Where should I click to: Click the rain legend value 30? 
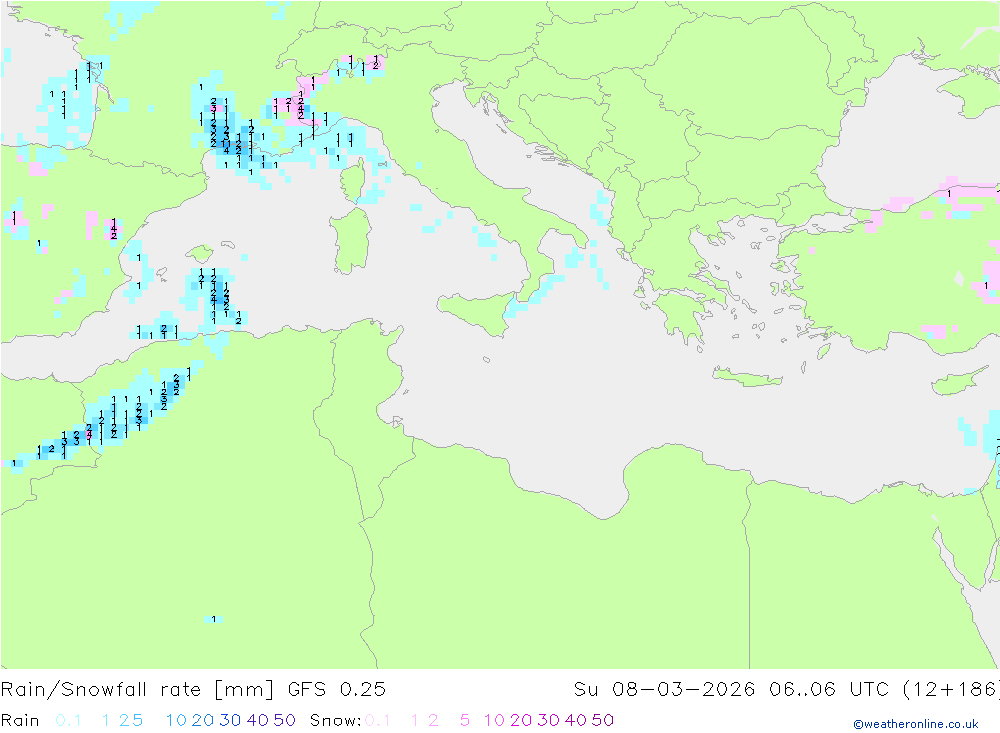[x=230, y=720]
